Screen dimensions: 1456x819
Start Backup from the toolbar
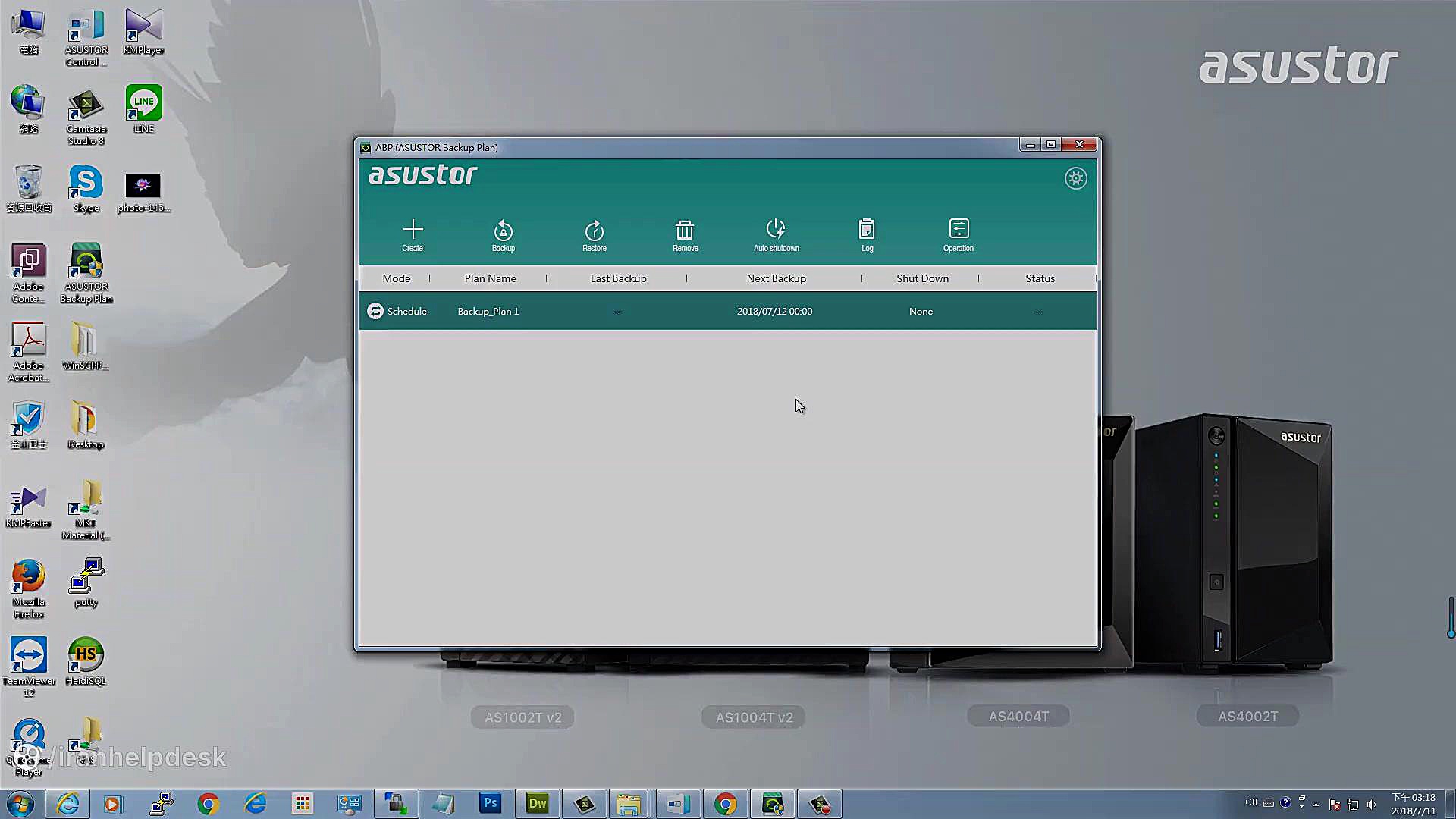[x=503, y=235]
